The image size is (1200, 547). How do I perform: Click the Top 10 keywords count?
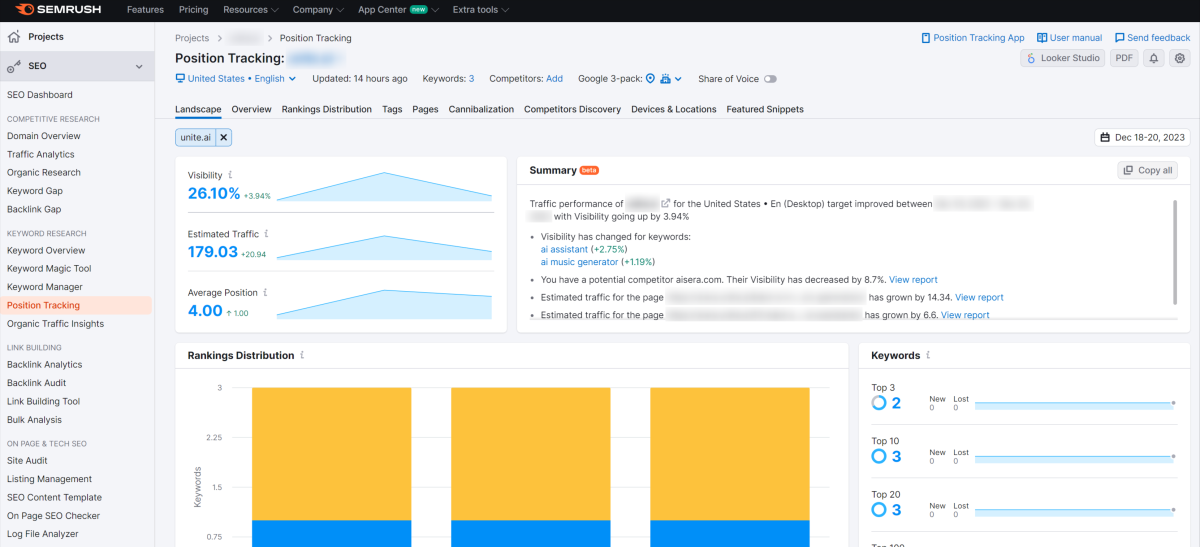[x=896, y=456]
